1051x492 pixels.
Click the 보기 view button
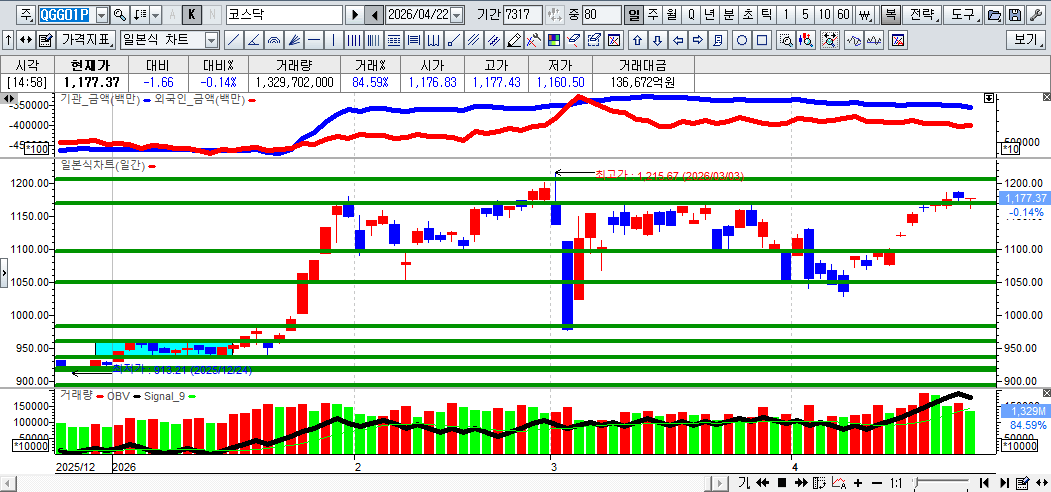pos(1026,40)
